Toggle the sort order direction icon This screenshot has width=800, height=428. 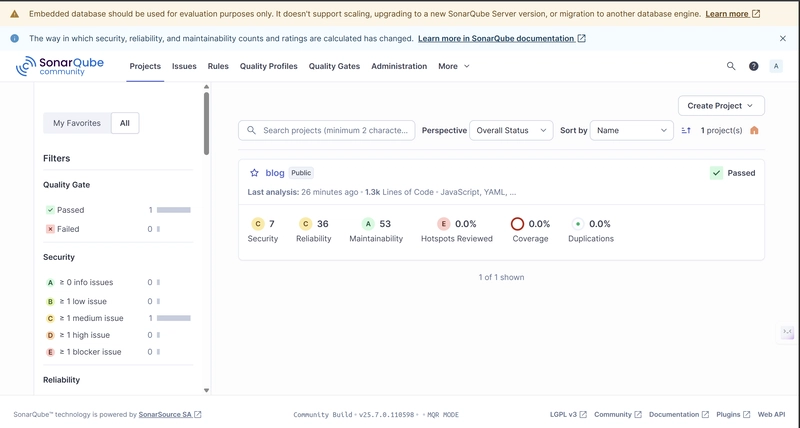pyautogui.click(x=686, y=130)
